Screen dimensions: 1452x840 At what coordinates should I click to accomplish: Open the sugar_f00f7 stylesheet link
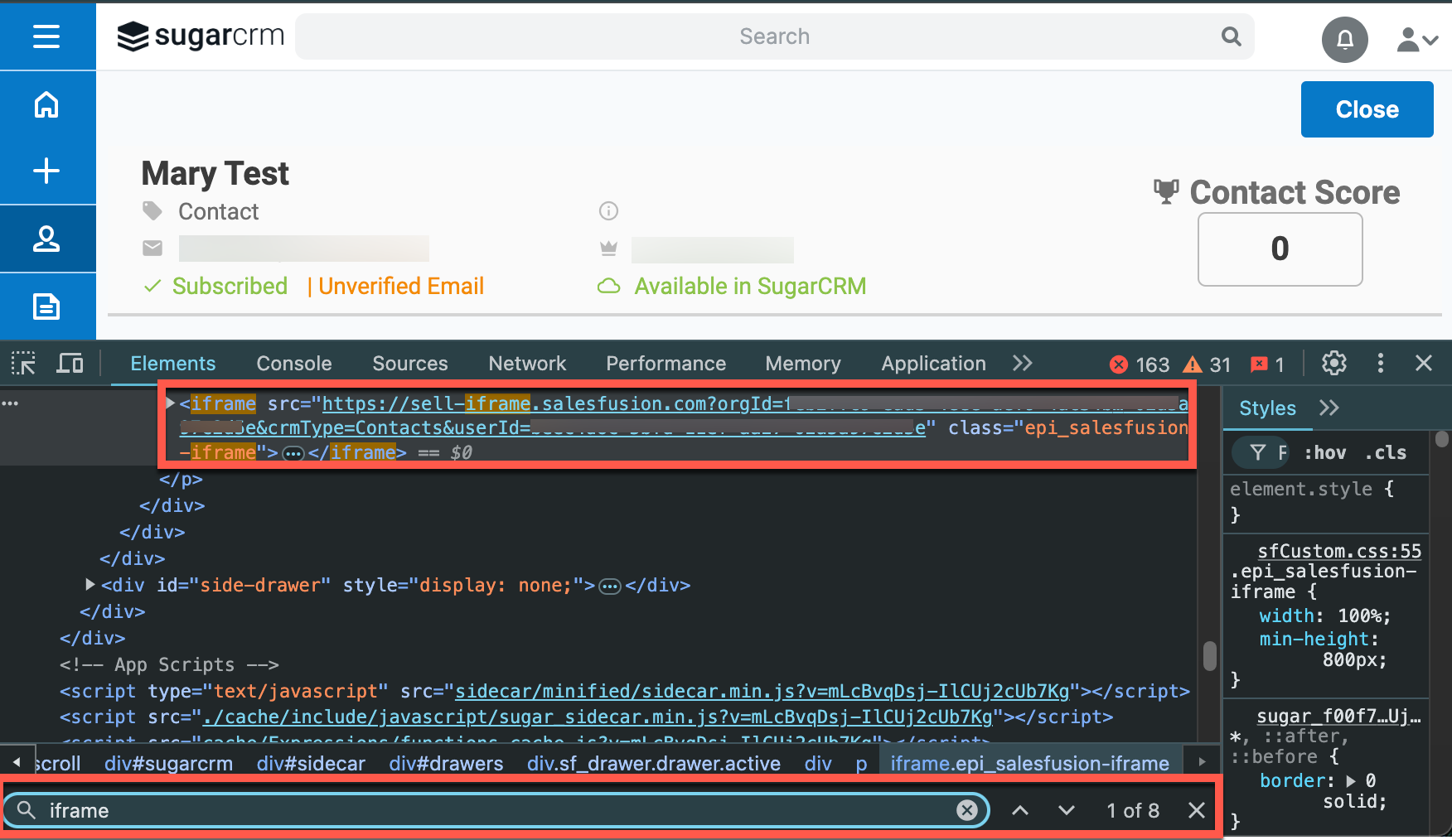1338,716
